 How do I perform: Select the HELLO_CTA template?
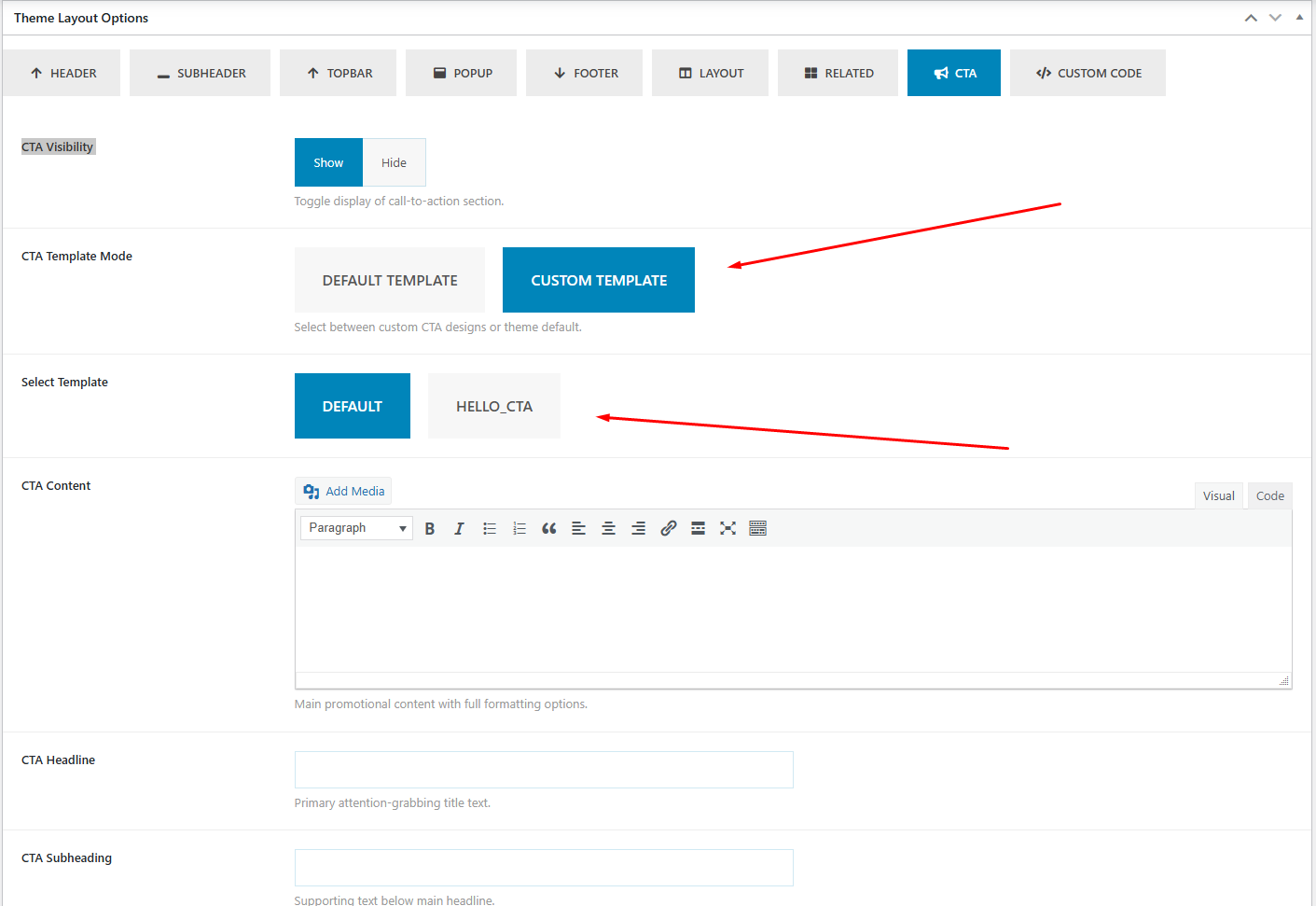tap(493, 406)
